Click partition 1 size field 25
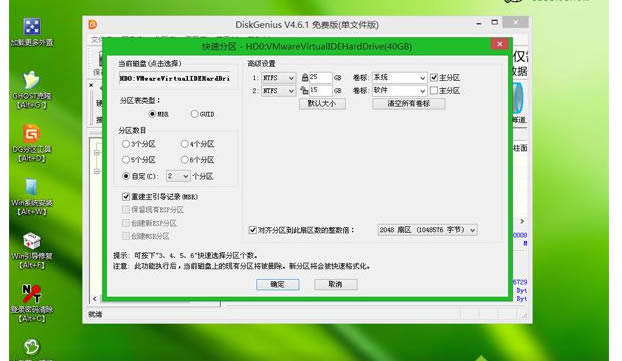The image size is (622, 361). click(x=320, y=78)
